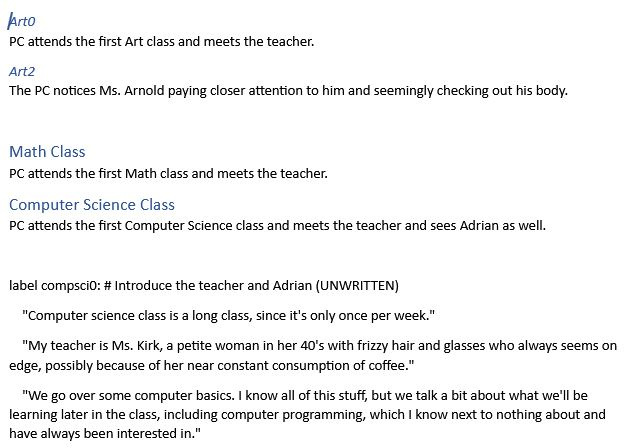Image resolution: width=627 pixels, height=448 pixels.
Task: Click the Math Class heading
Action: tap(47, 152)
